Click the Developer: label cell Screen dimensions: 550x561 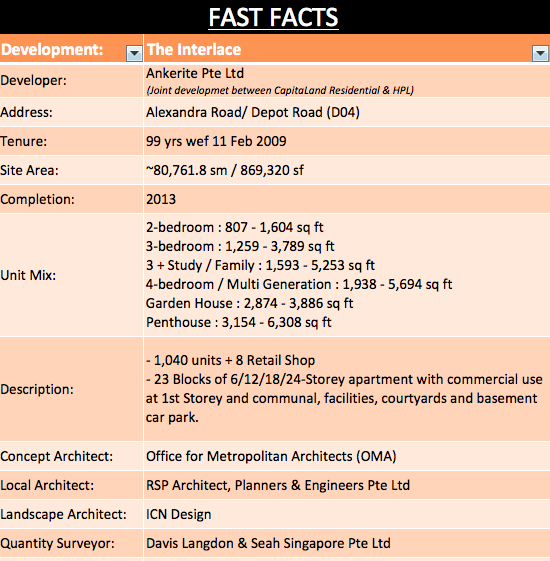click(71, 81)
